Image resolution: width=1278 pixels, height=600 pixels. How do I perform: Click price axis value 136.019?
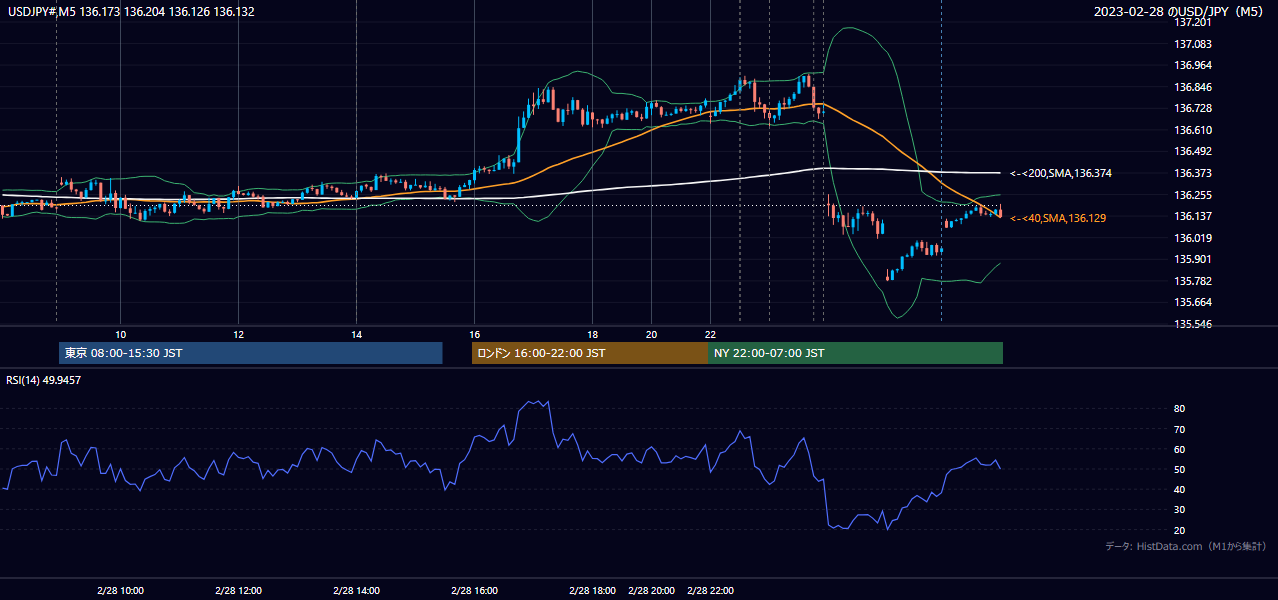tap(1193, 238)
